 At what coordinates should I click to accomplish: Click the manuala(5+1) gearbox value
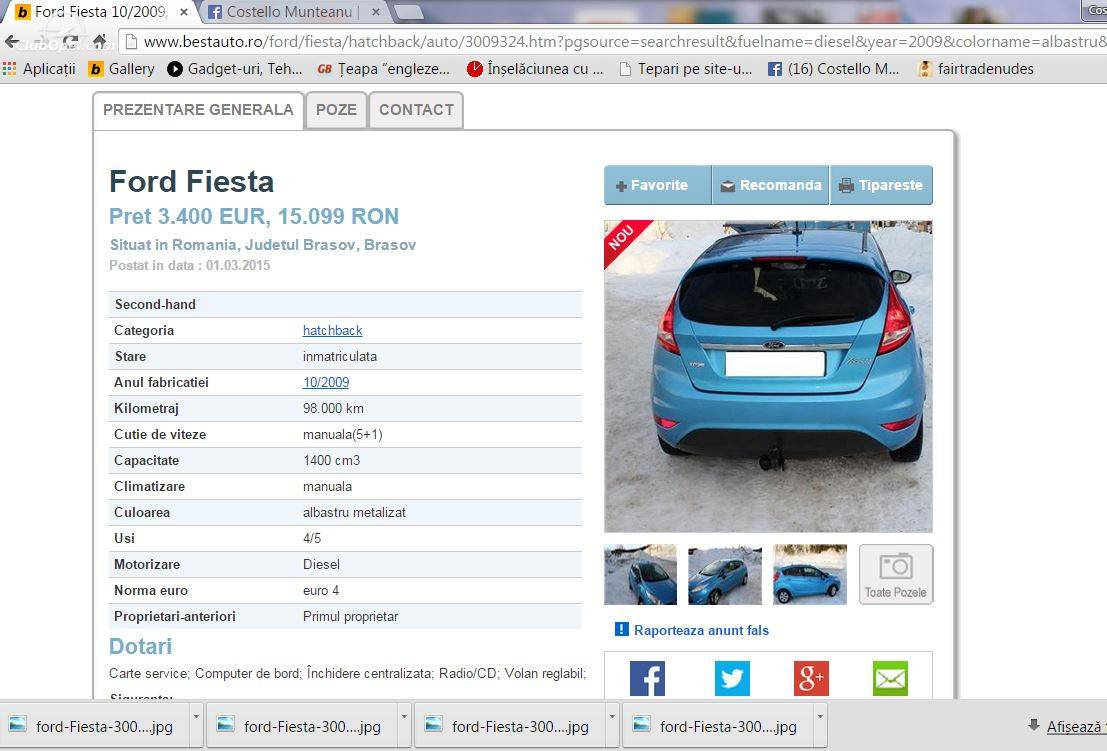click(342, 435)
